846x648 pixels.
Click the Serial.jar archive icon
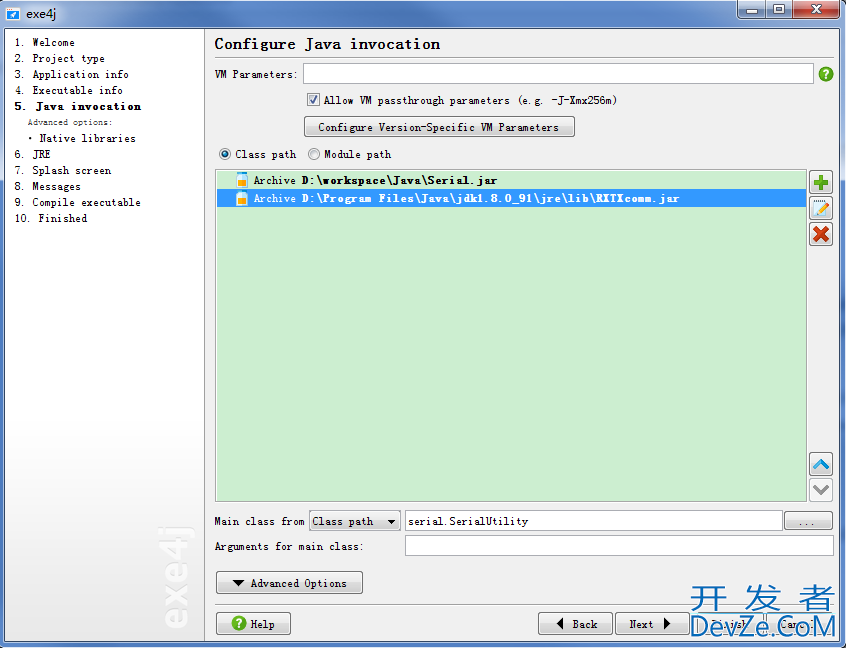click(242, 180)
